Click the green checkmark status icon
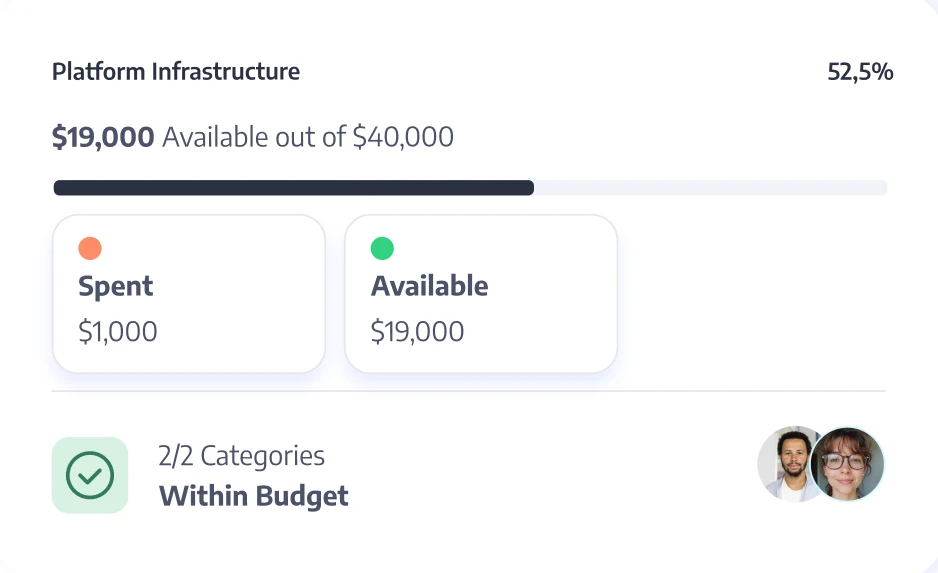The image size is (938, 573). point(90,475)
